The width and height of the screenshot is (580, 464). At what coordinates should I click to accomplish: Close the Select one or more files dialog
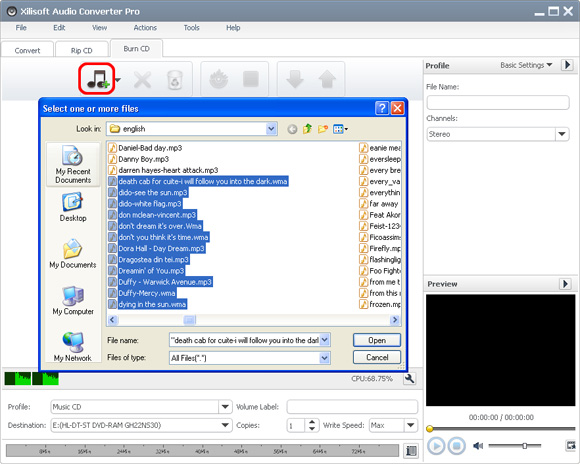tap(397, 108)
